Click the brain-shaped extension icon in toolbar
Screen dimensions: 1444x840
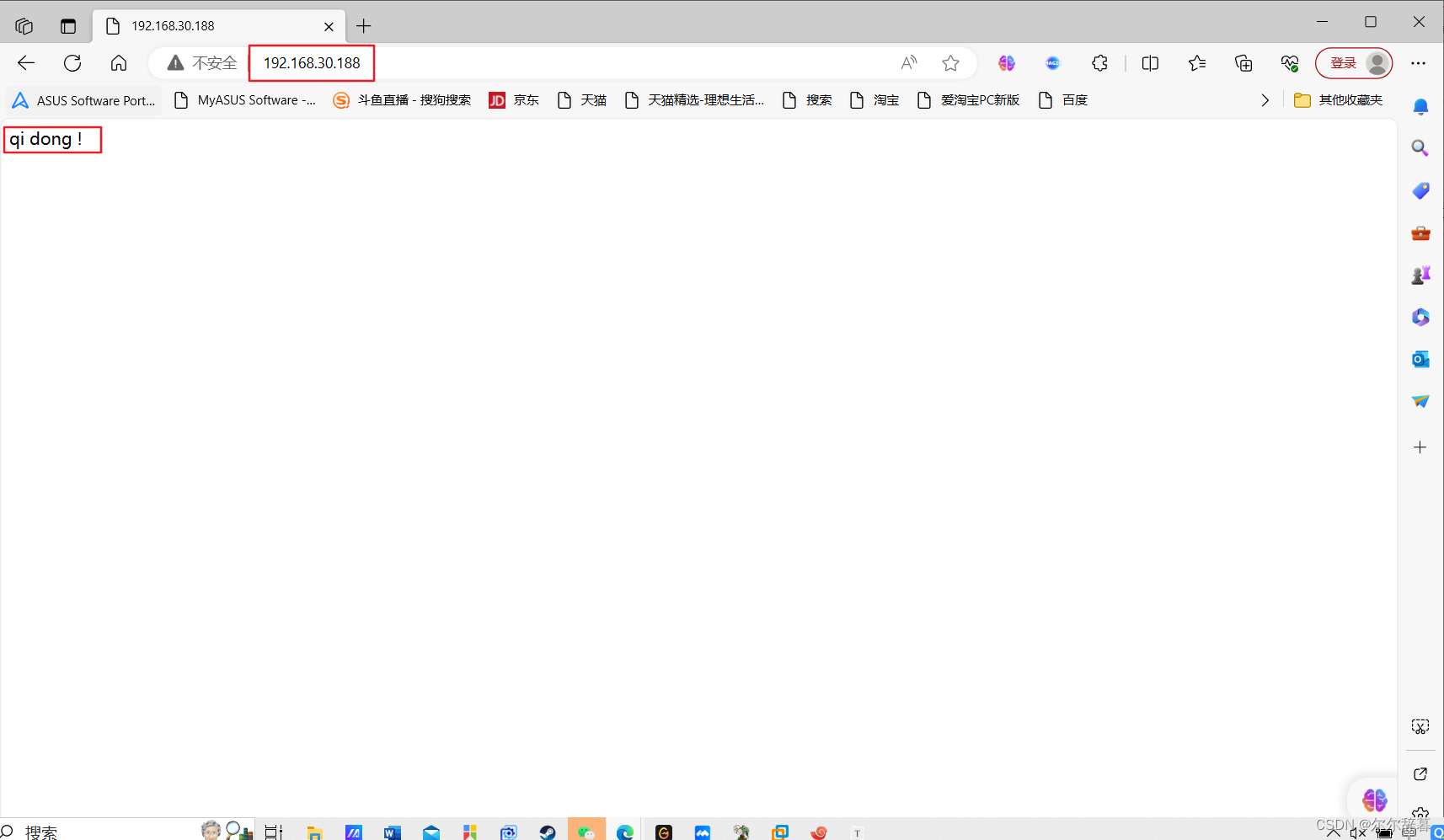pyautogui.click(x=1007, y=63)
